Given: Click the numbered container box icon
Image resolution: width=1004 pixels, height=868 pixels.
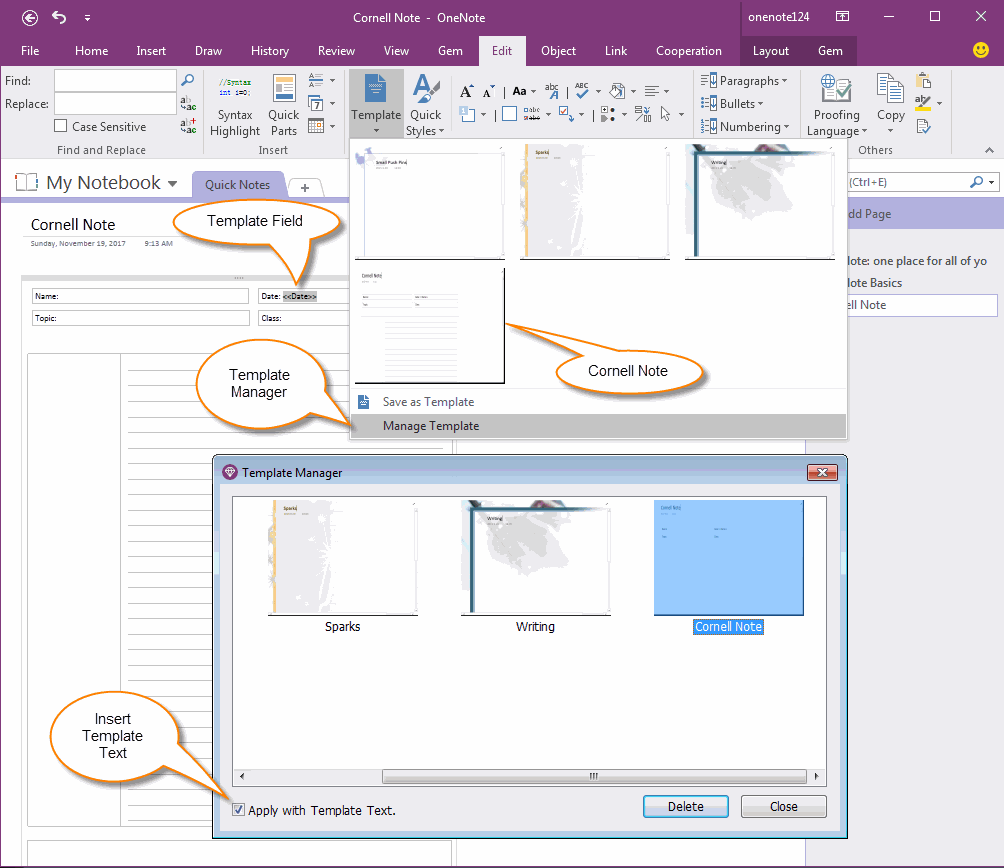Looking at the screenshot, I should coord(467,115).
